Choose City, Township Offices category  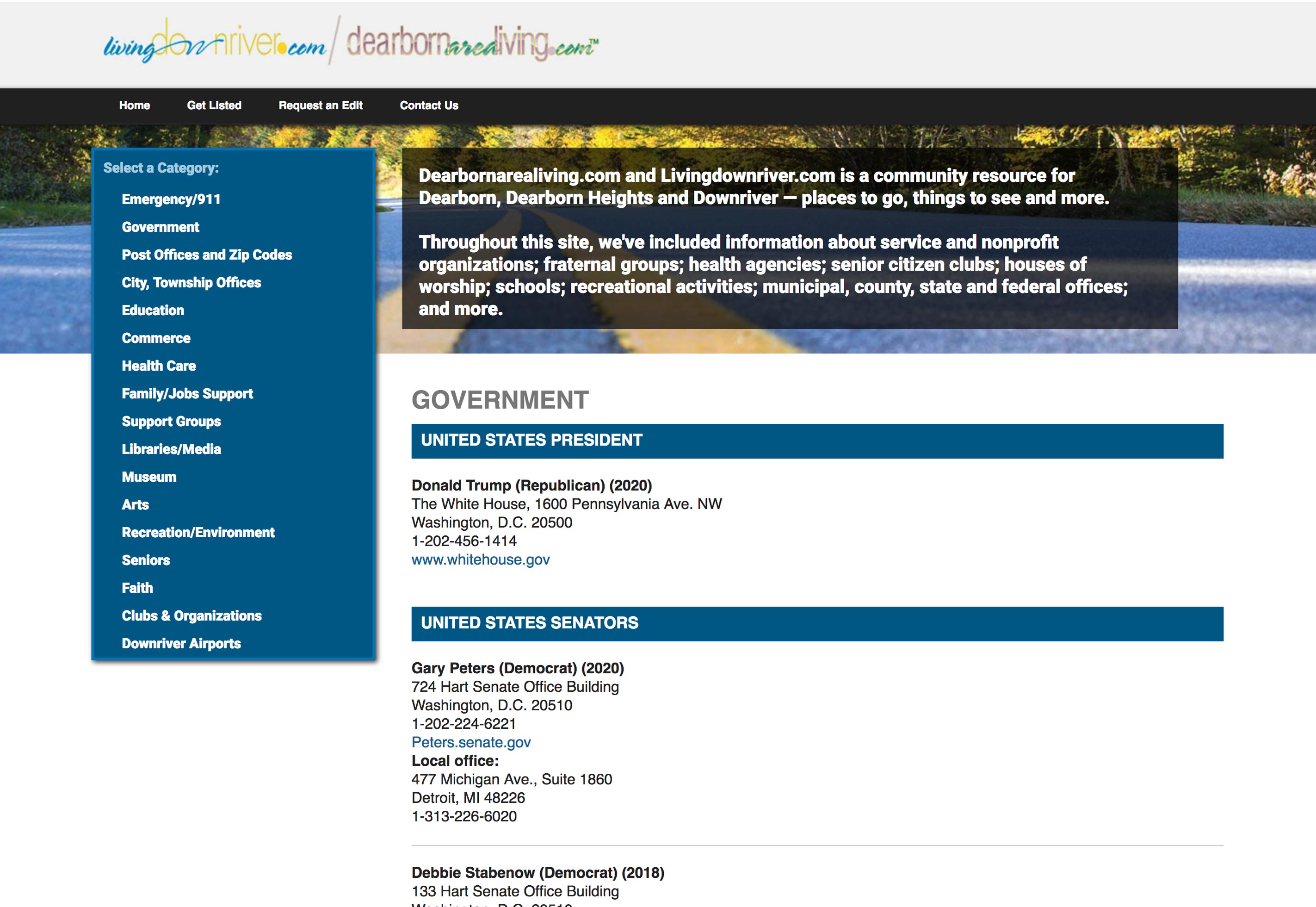192,283
